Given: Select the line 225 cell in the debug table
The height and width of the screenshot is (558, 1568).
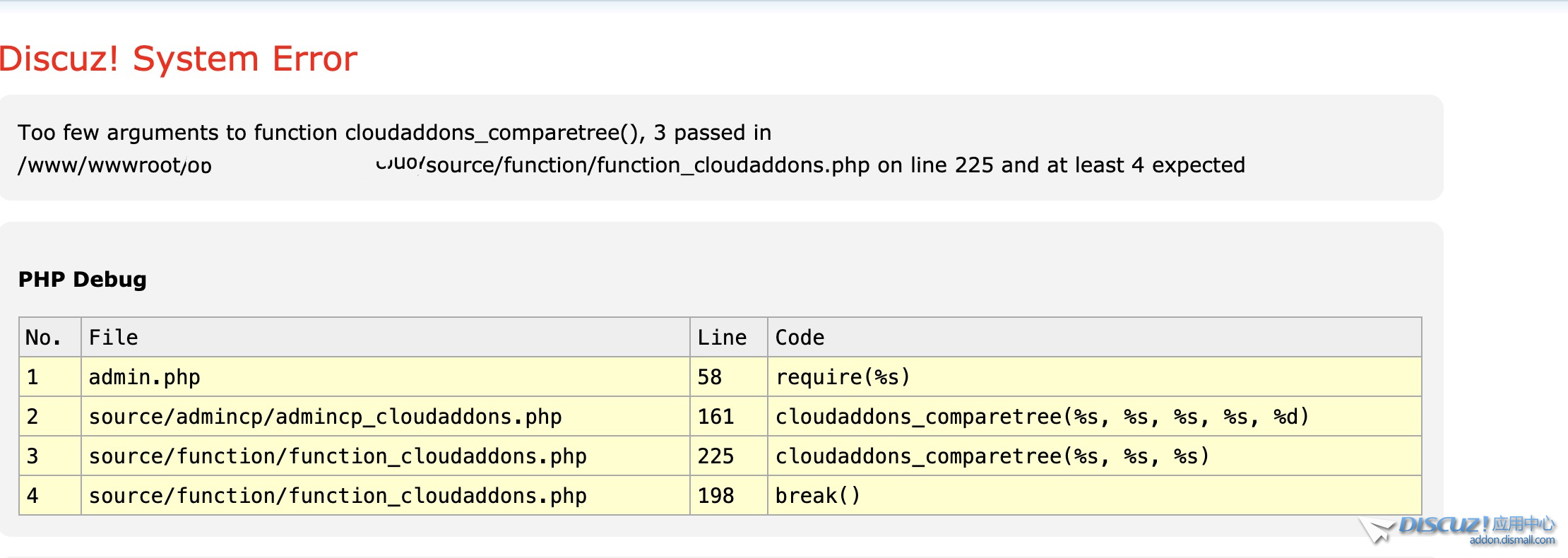Looking at the screenshot, I should 715,456.
